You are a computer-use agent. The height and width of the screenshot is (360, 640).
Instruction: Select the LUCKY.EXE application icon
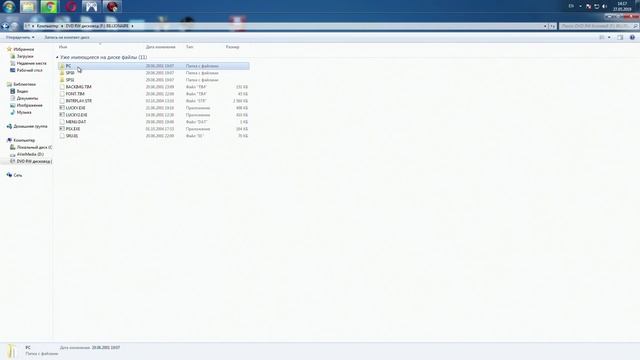coord(62,108)
